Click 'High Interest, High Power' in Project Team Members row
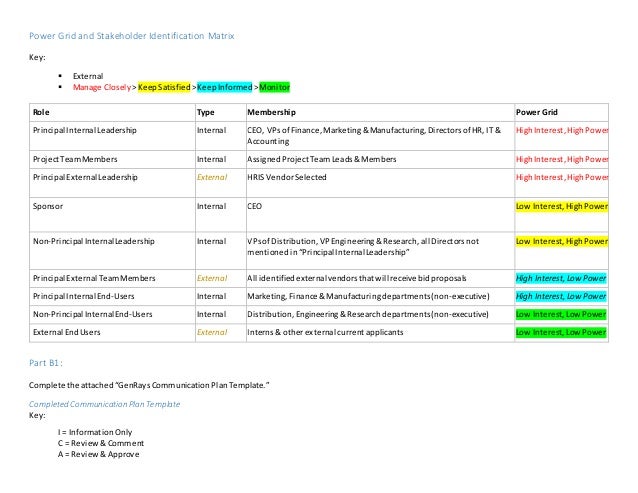638x493 pixels. click(x=562, y=159)
